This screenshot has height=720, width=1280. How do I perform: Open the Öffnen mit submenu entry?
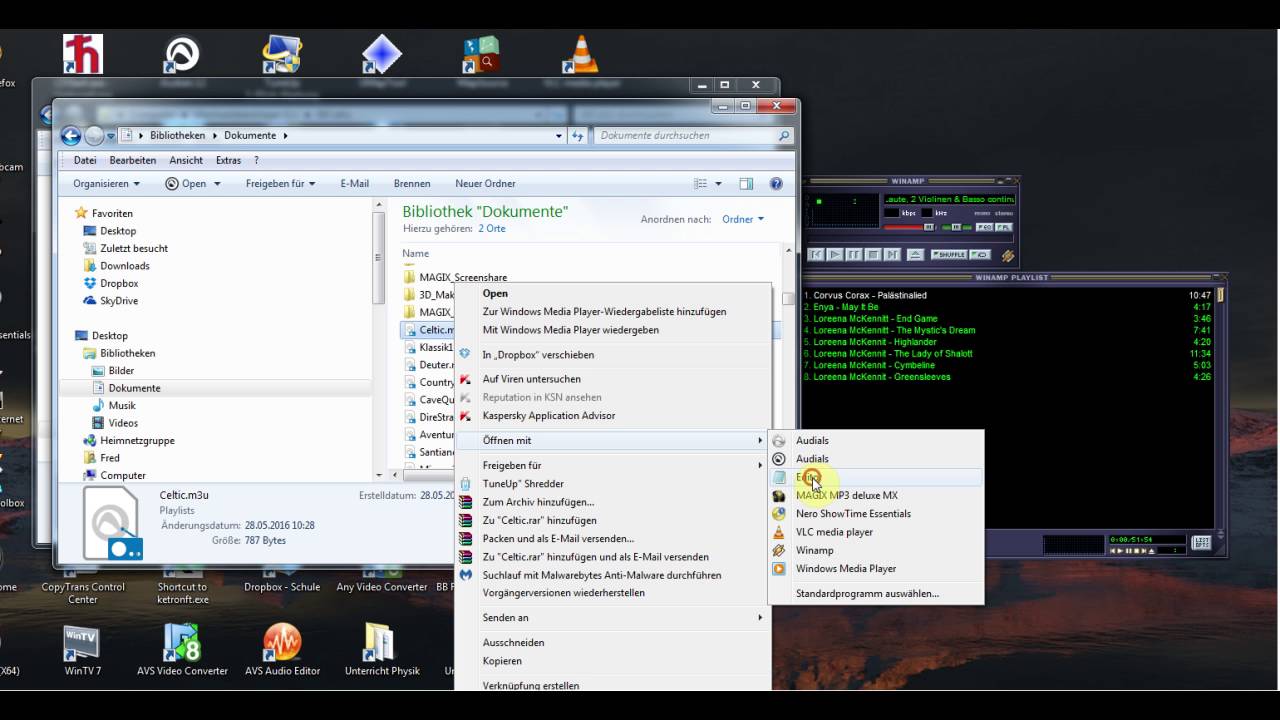click(x=612, y=440)
